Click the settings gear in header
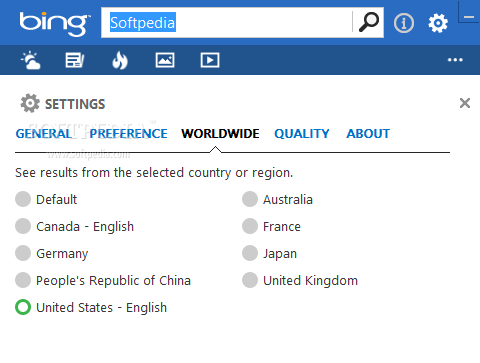 click(x=438, y=23)
